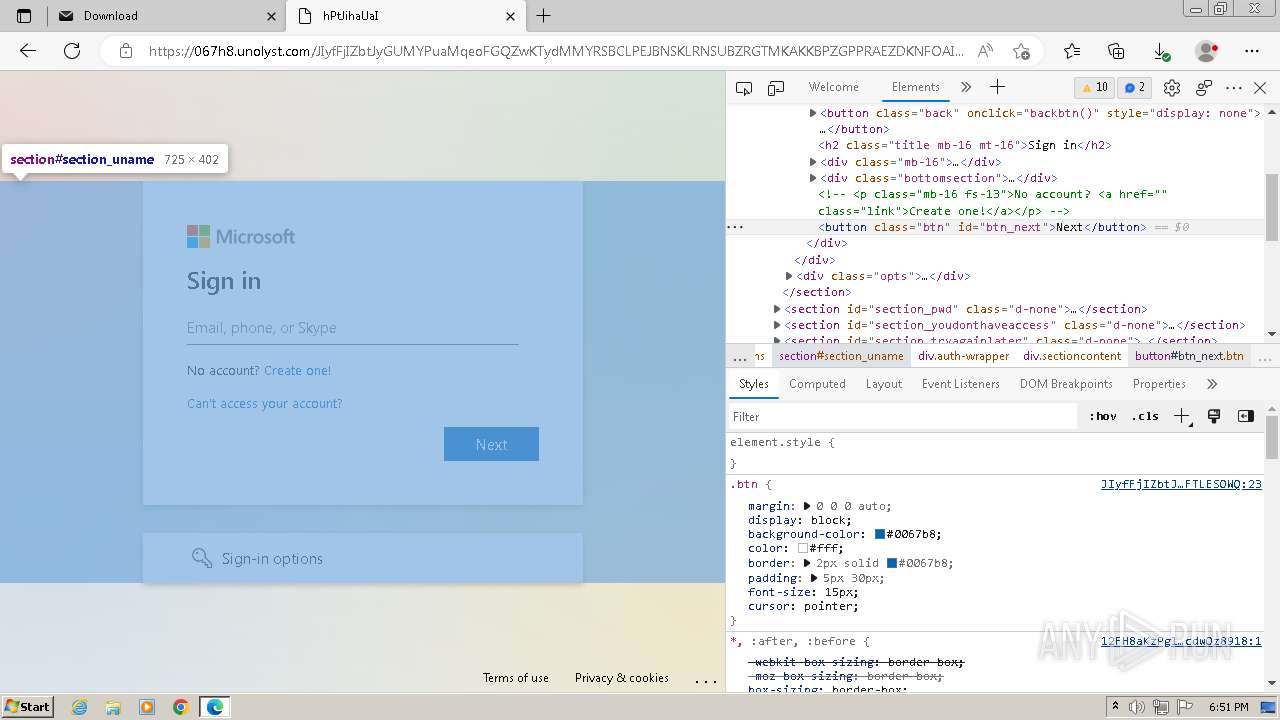
Task: Go back to the previous page
Action: pos(28,51)
